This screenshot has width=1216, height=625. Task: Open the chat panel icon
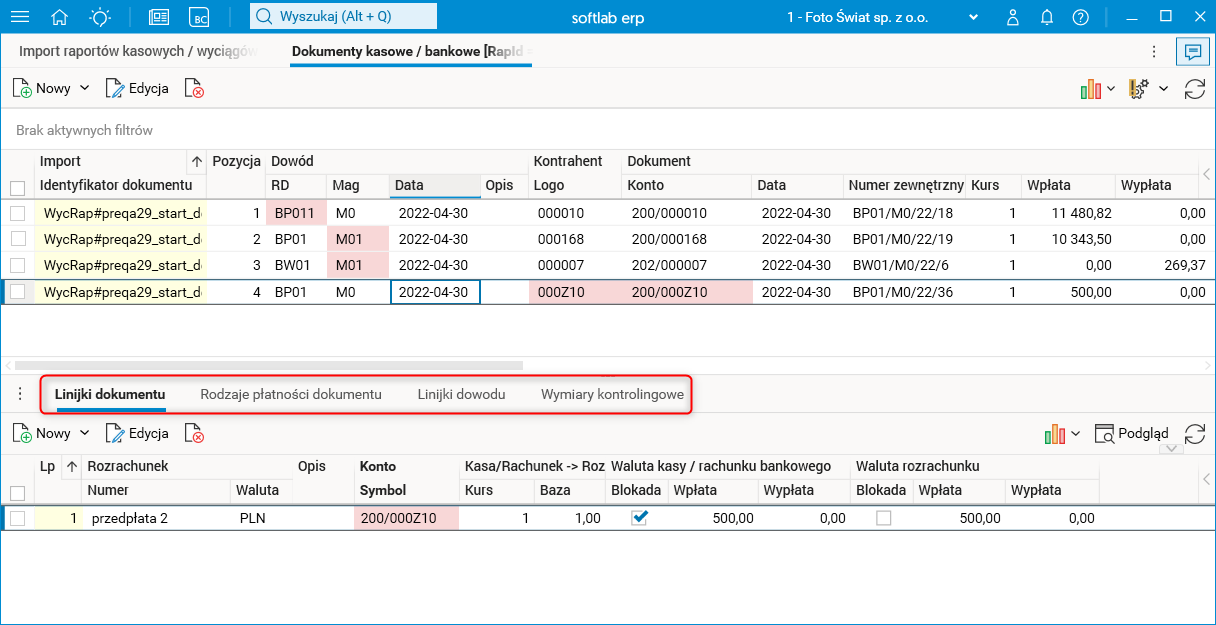click(x=1191, y=52)
